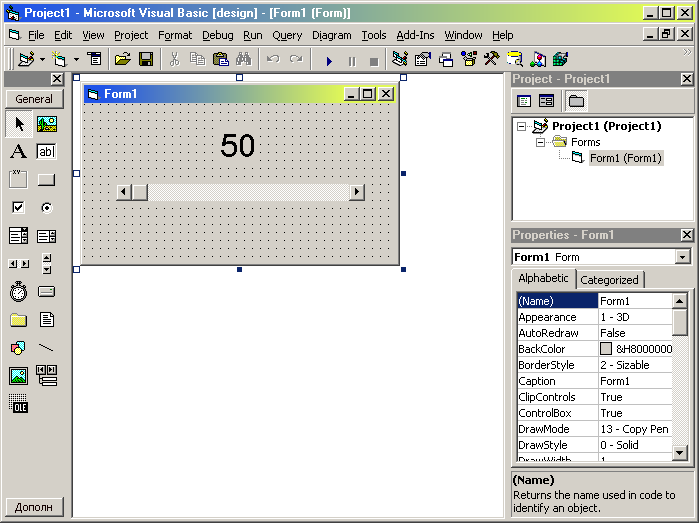Collapse the Forms folder node
The image size is (699, 523).
(x=540, y=142)
